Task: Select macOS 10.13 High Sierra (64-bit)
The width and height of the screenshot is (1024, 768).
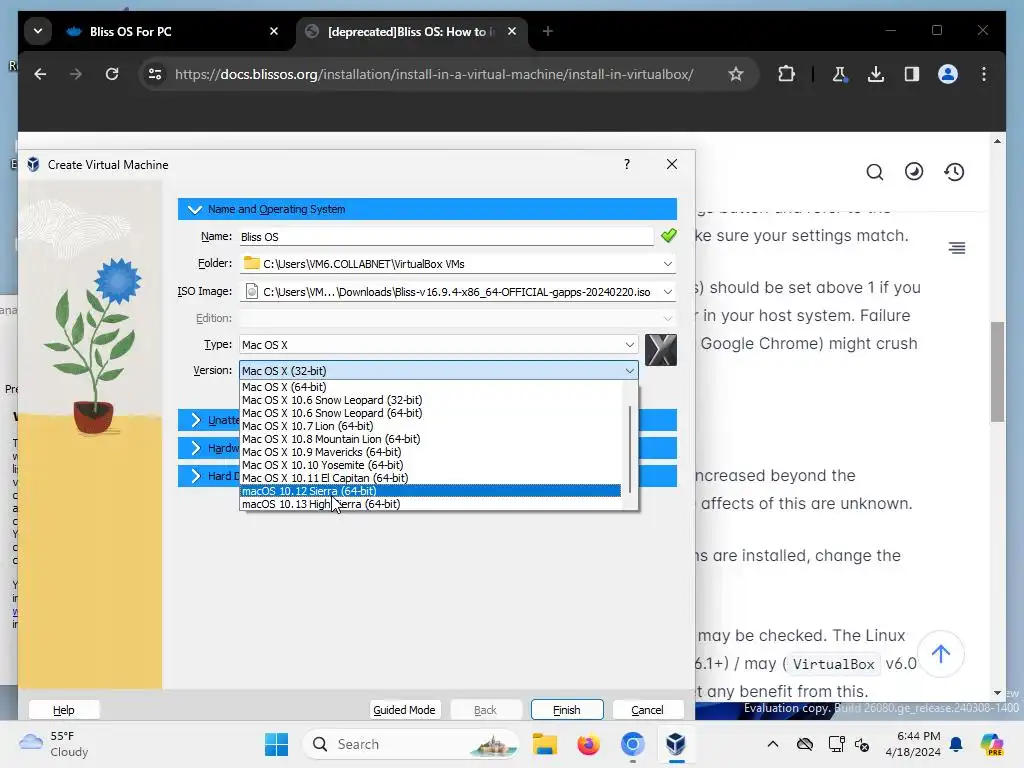Action: click(x=430, y=504)
